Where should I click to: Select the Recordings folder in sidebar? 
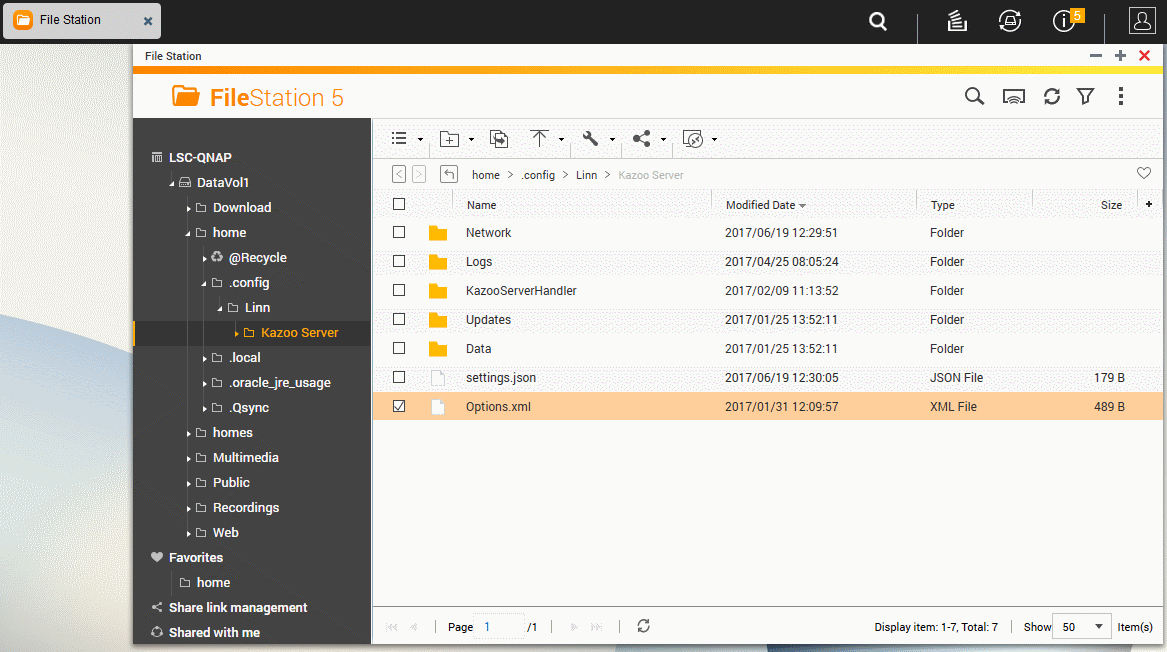coord(245,508)
